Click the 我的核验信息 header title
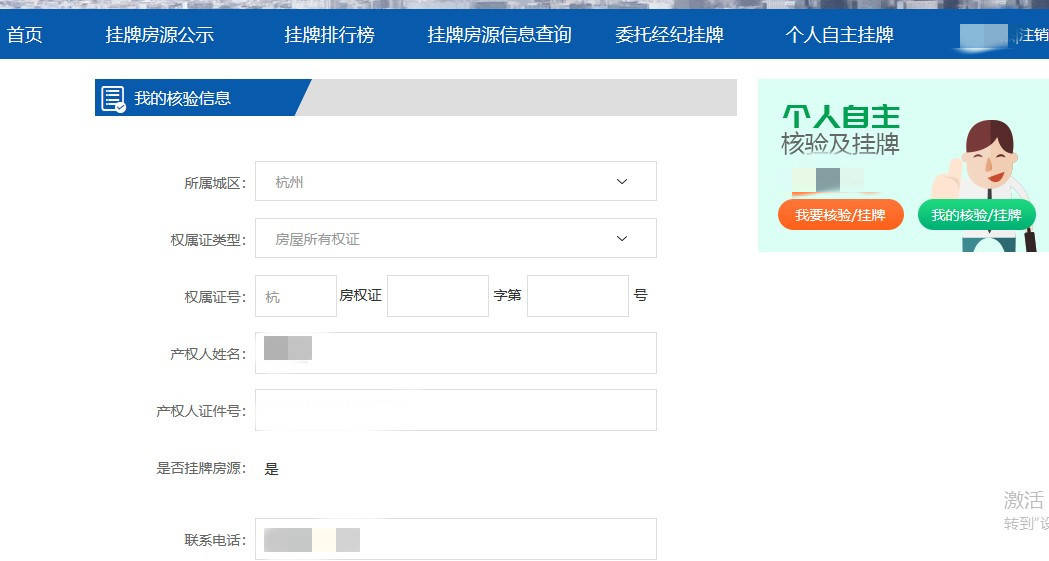 tap(183, 98)
